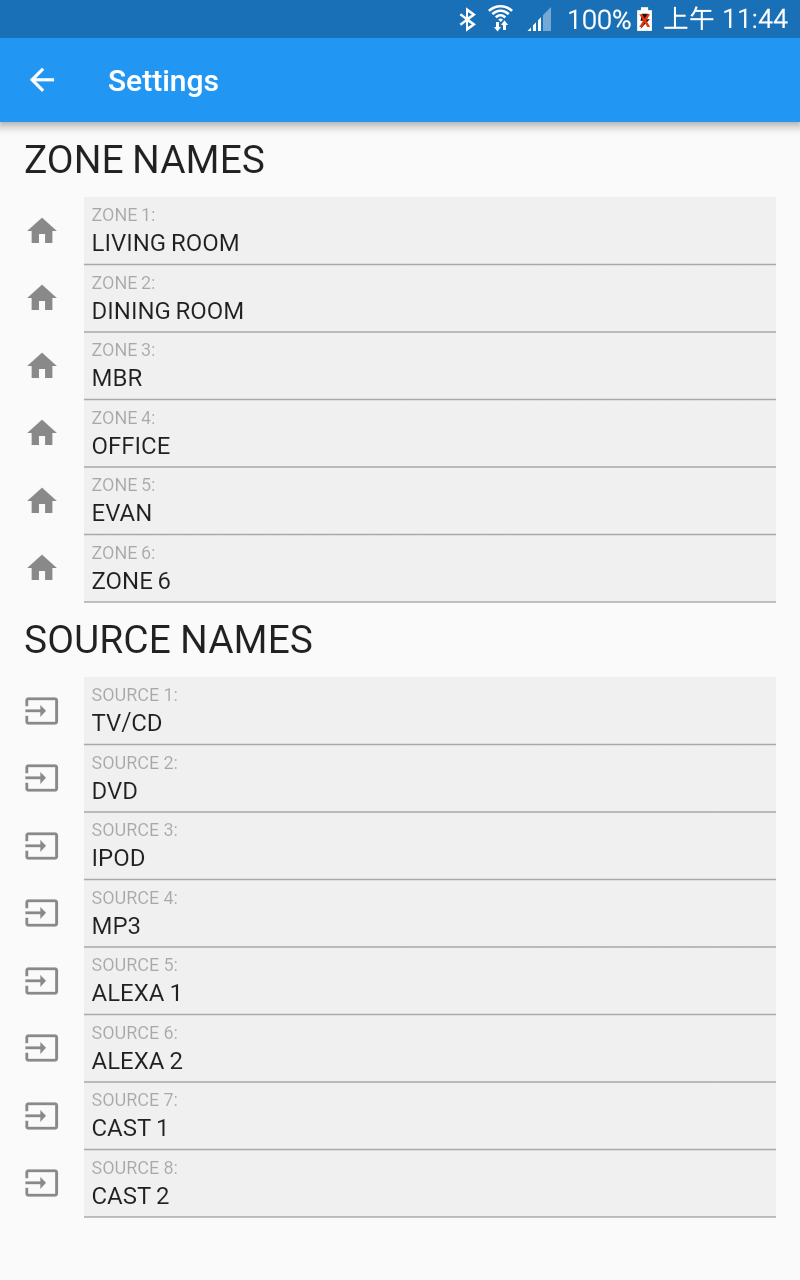The image size is (800, 1280).
Task: Tap the back arrow in Settings header
Action: 42,80
